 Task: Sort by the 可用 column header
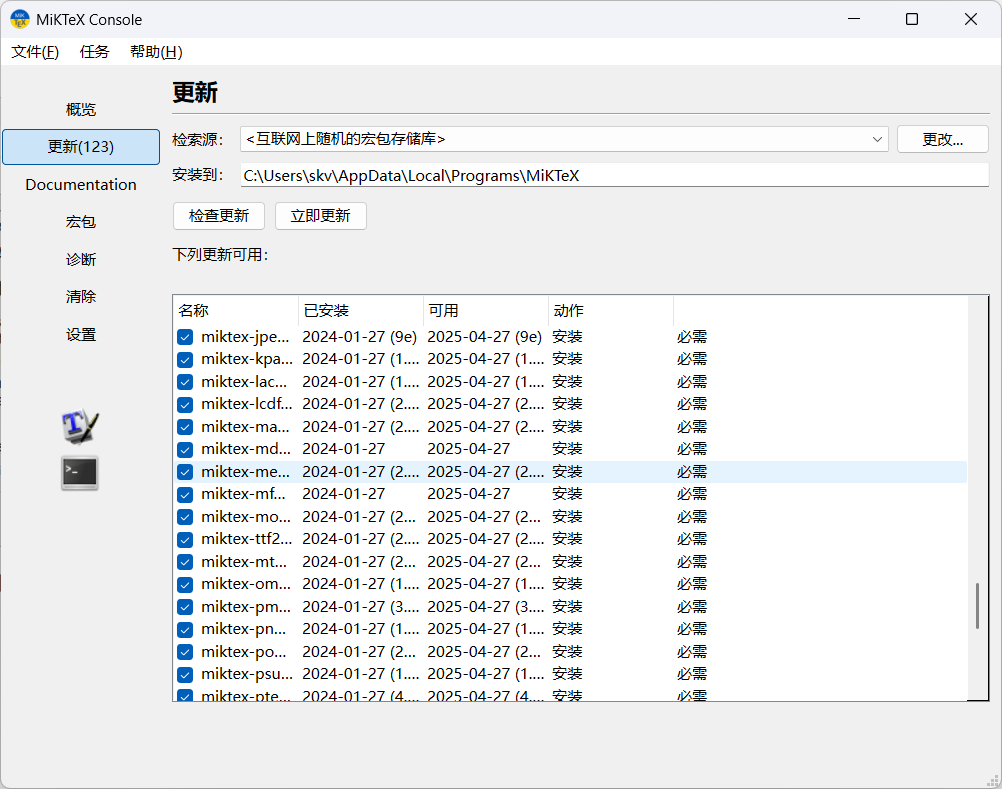pyautogui.click(x=486, y=310)
